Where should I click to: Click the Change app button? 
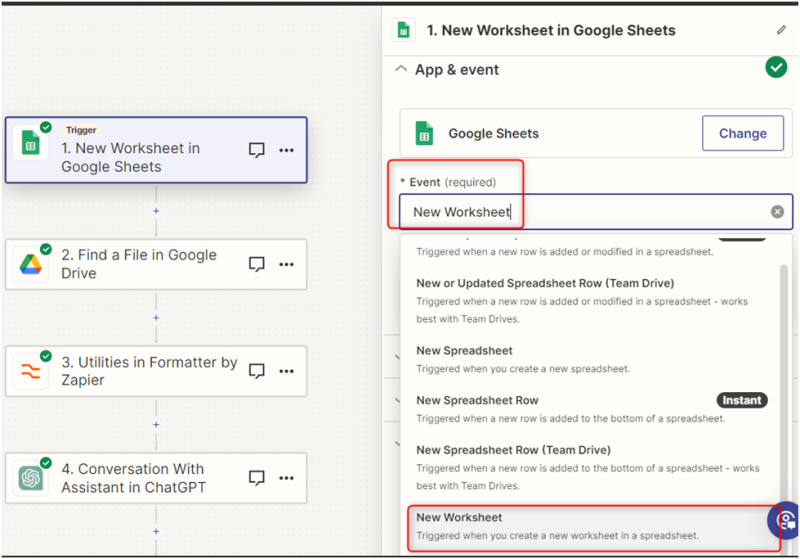[x=742, y=133]
